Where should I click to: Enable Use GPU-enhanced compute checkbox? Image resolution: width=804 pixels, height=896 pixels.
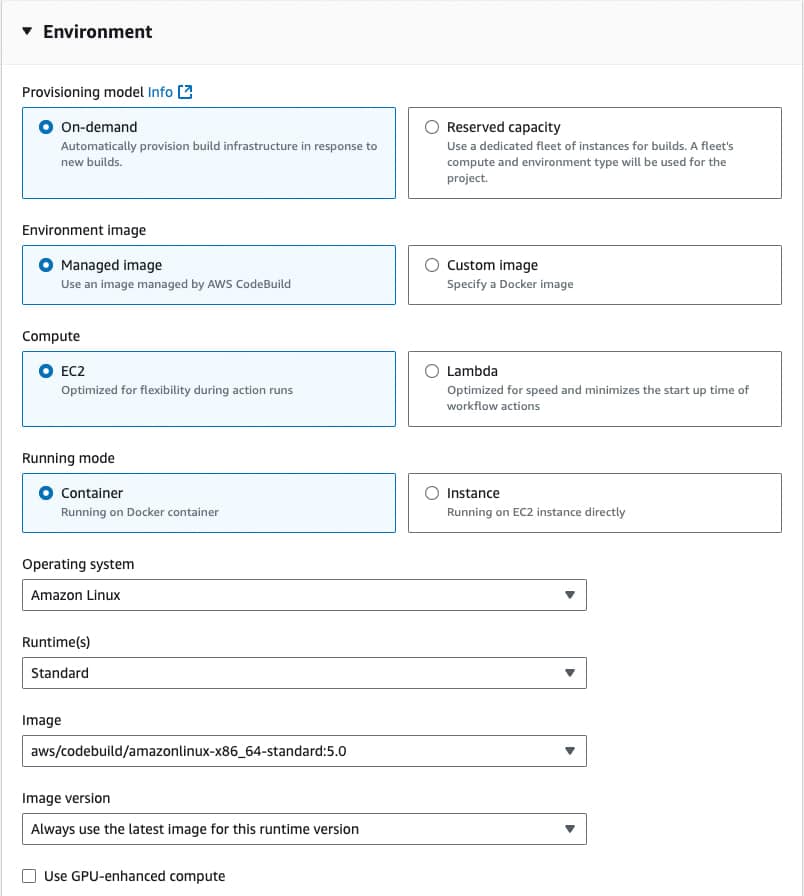point(29,876)
